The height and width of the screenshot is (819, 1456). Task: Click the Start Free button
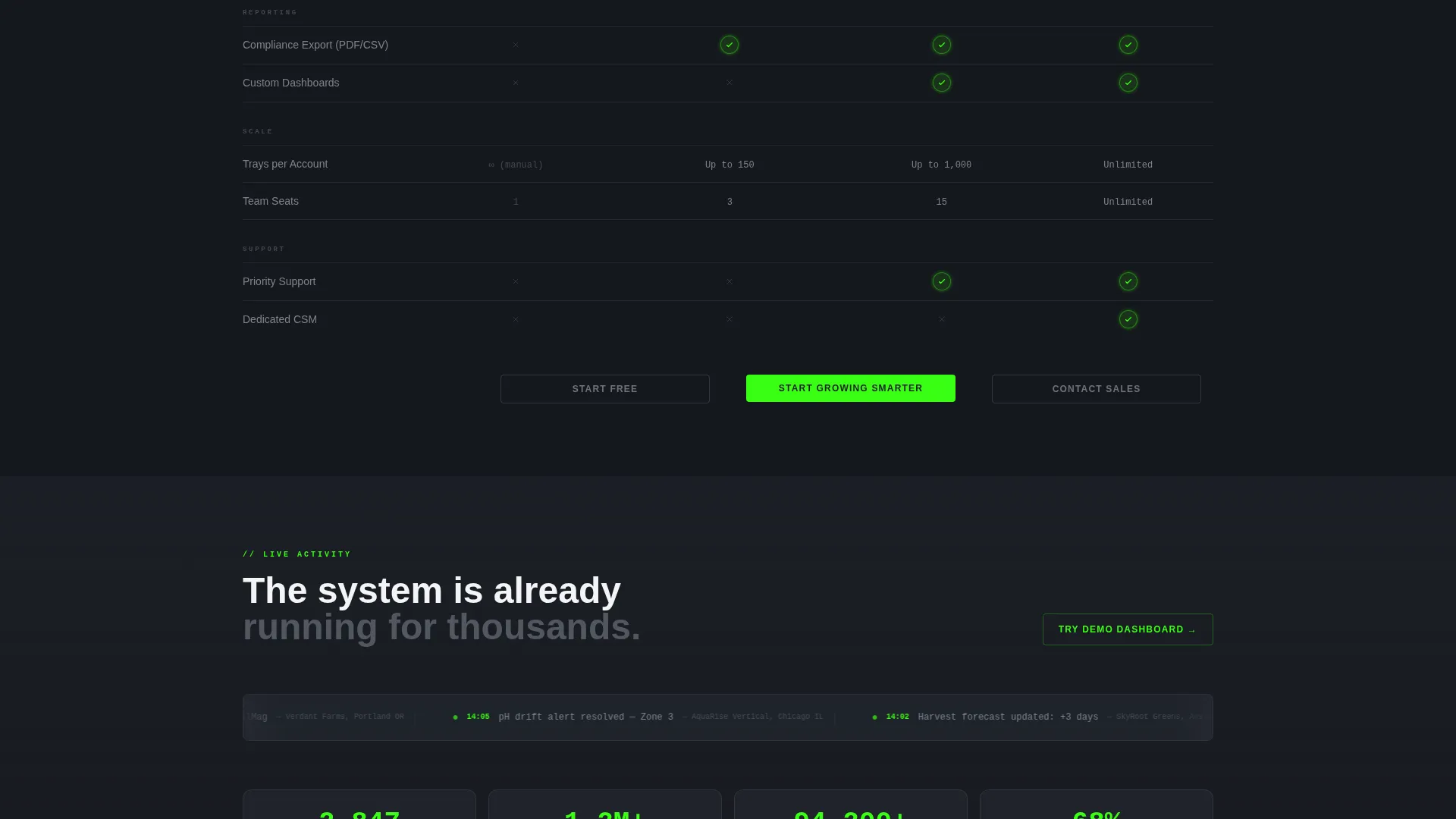605,389
